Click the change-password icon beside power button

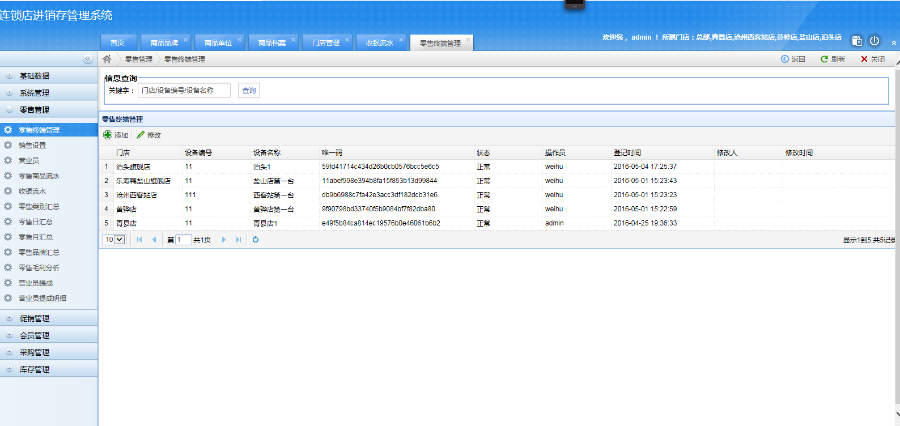[857, 41]
